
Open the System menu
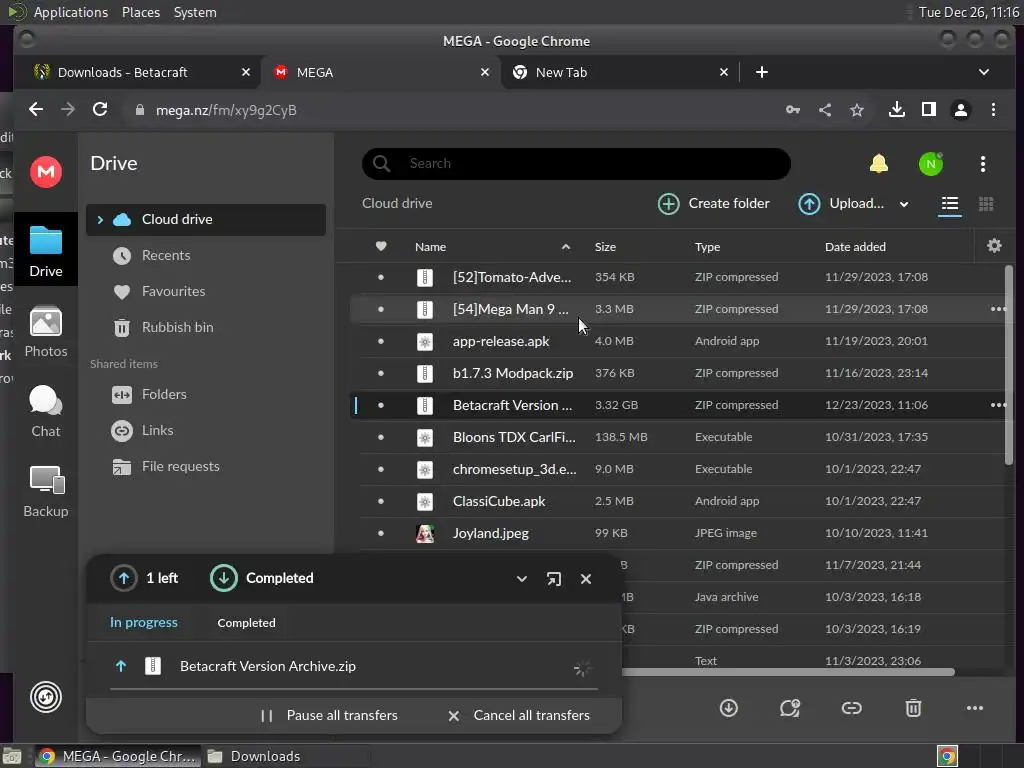[x=195, y=12]
